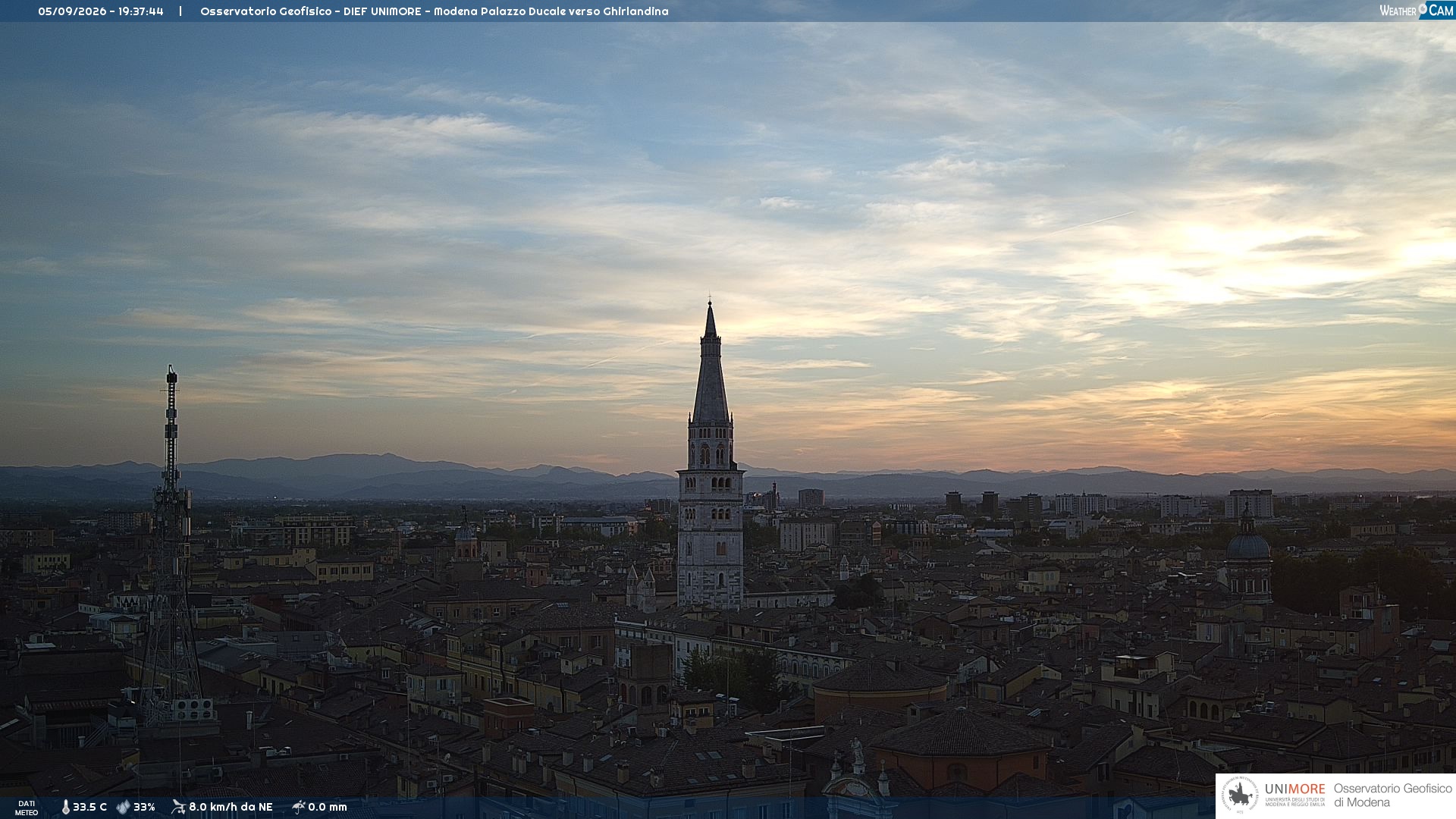Open the Osservatorio Geofisico di Modena label

(x=1392, y=795)
